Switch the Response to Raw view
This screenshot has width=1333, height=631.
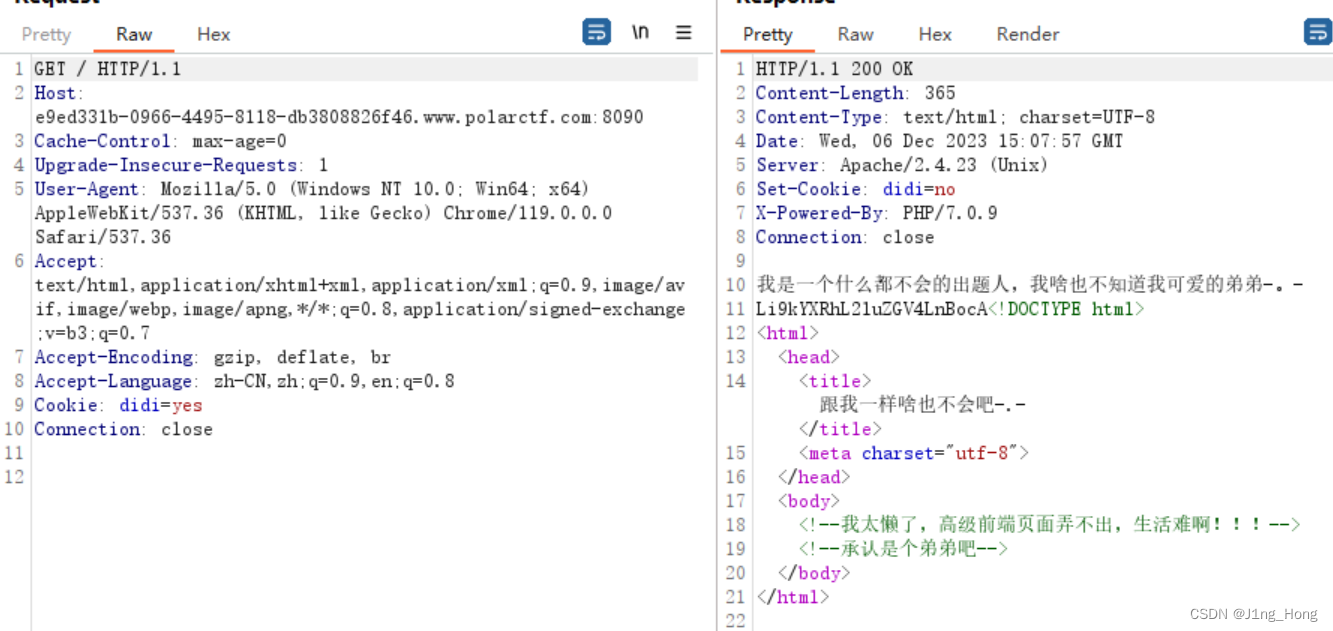point(855,34)
